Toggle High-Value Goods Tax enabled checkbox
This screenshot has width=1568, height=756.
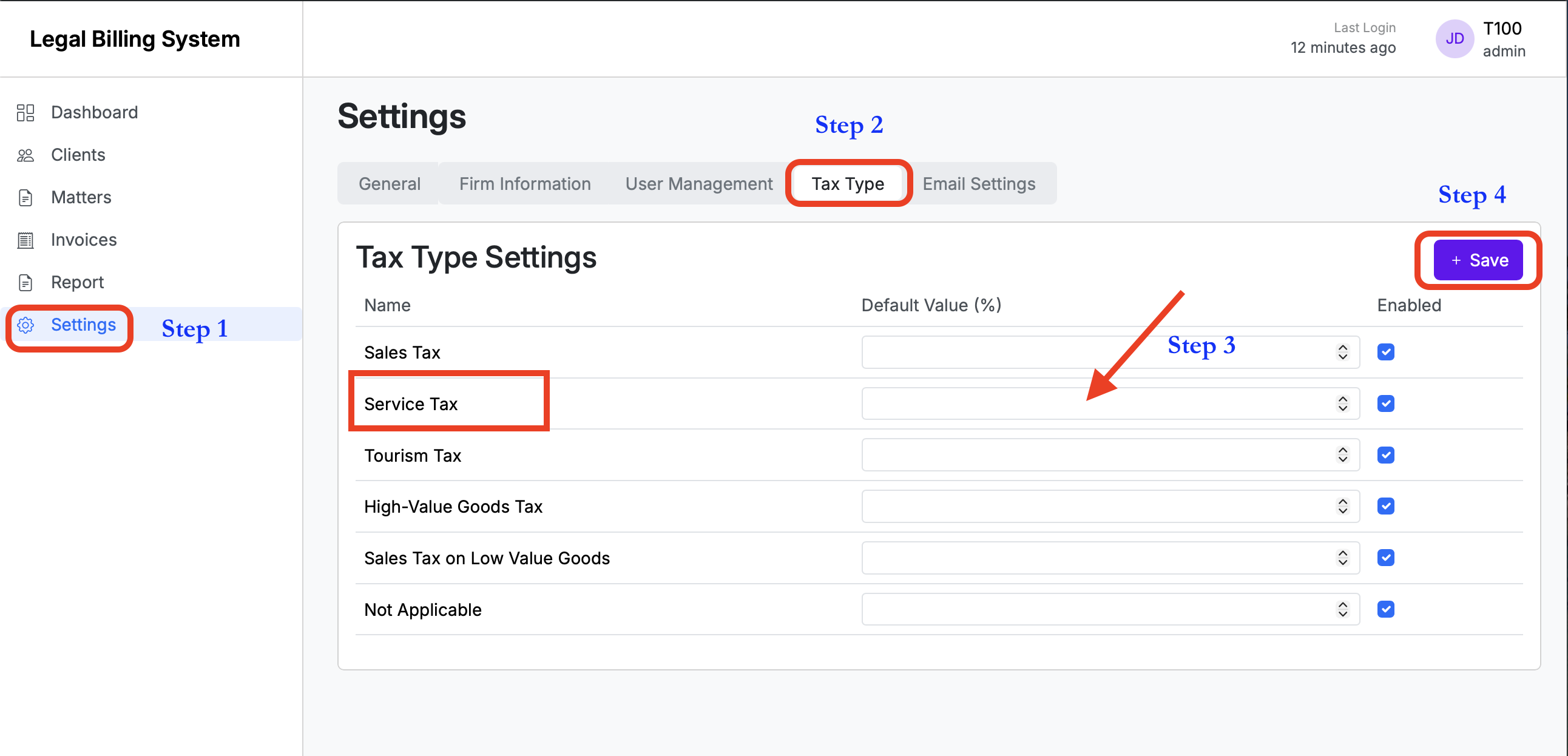pos(1386,507)
